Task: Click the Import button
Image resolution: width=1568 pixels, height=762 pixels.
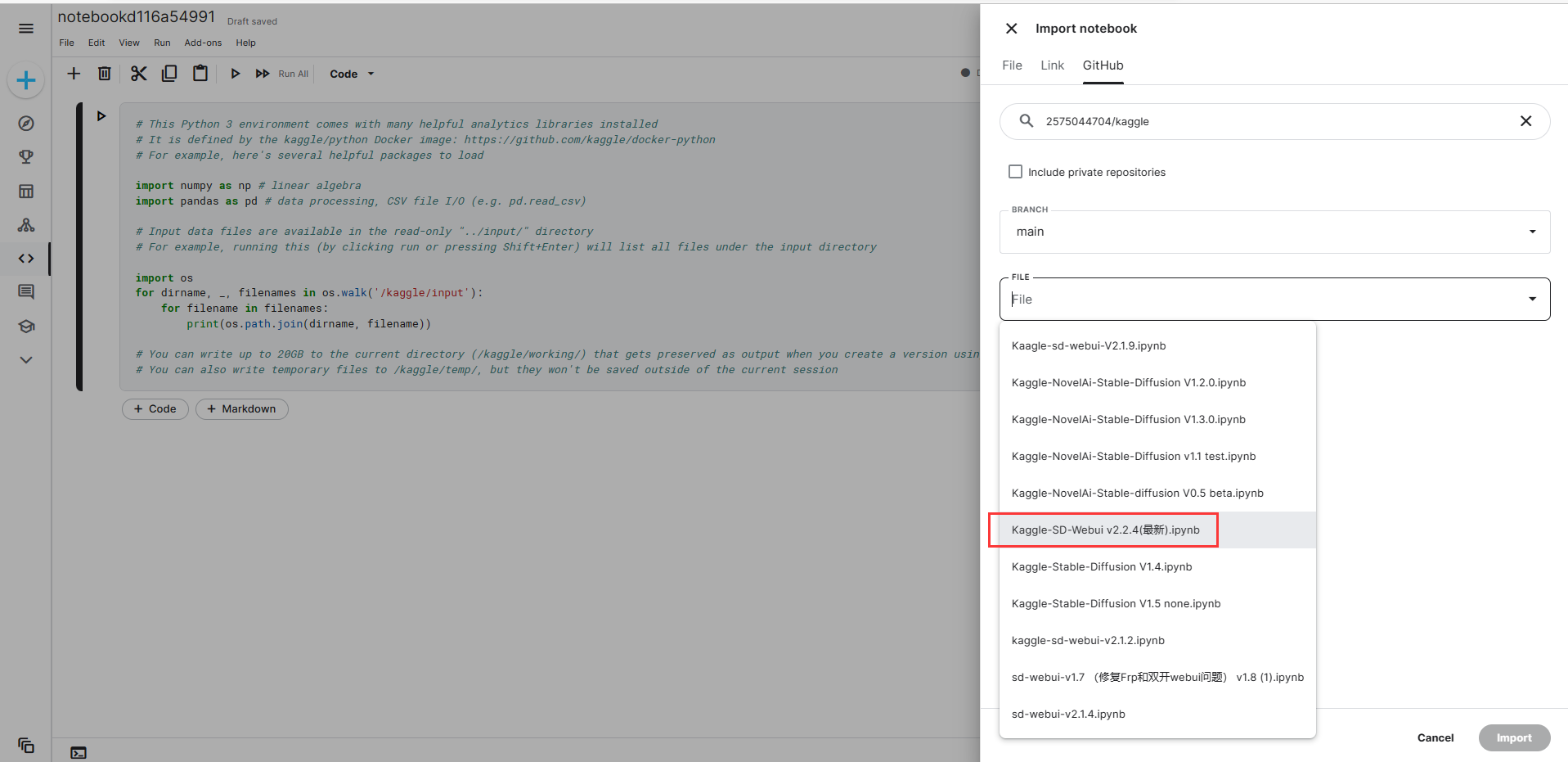Action: (1514, 737)
